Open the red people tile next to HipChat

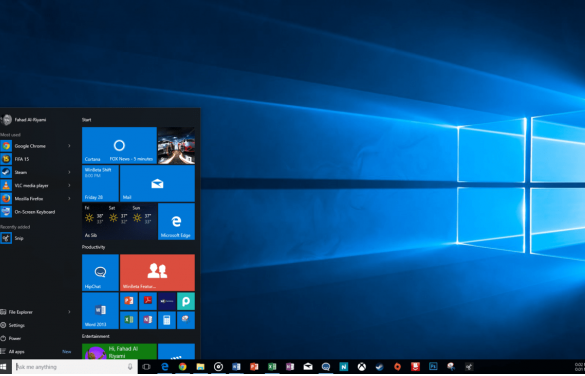click(x=157, y=273)
